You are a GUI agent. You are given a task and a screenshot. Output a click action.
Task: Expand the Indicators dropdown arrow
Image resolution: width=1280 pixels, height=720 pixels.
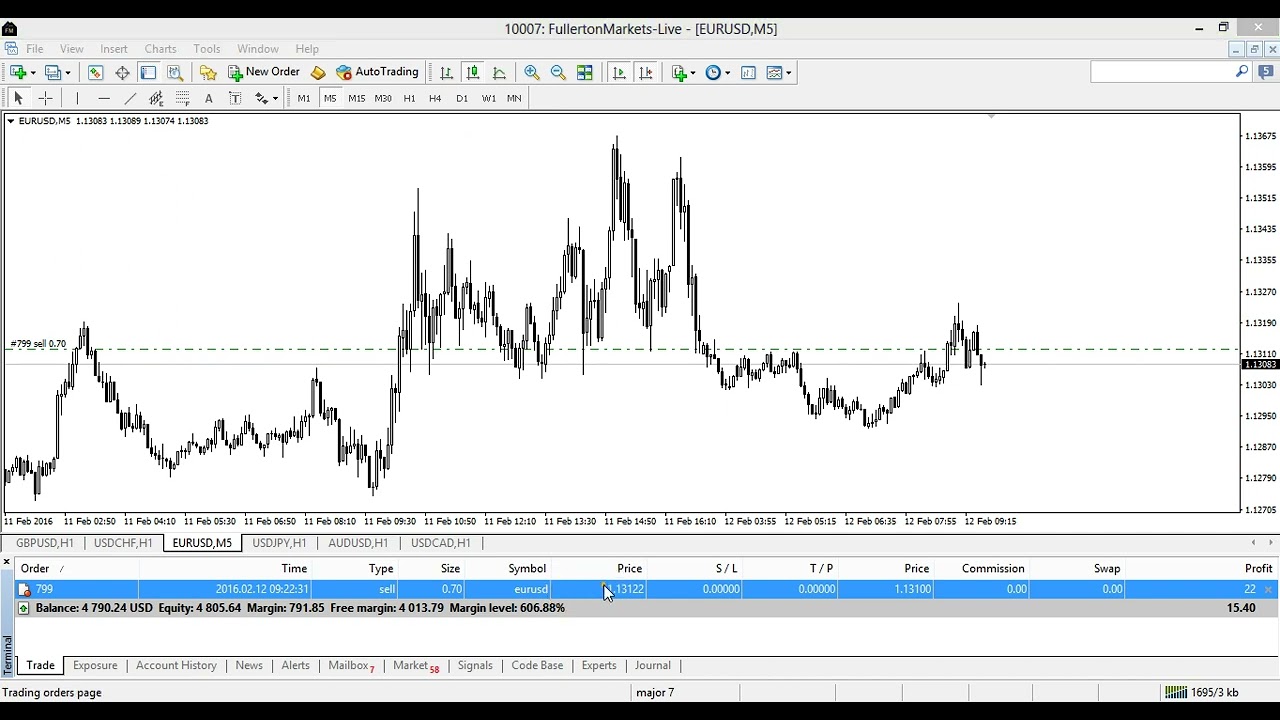[x=692, y=72]
